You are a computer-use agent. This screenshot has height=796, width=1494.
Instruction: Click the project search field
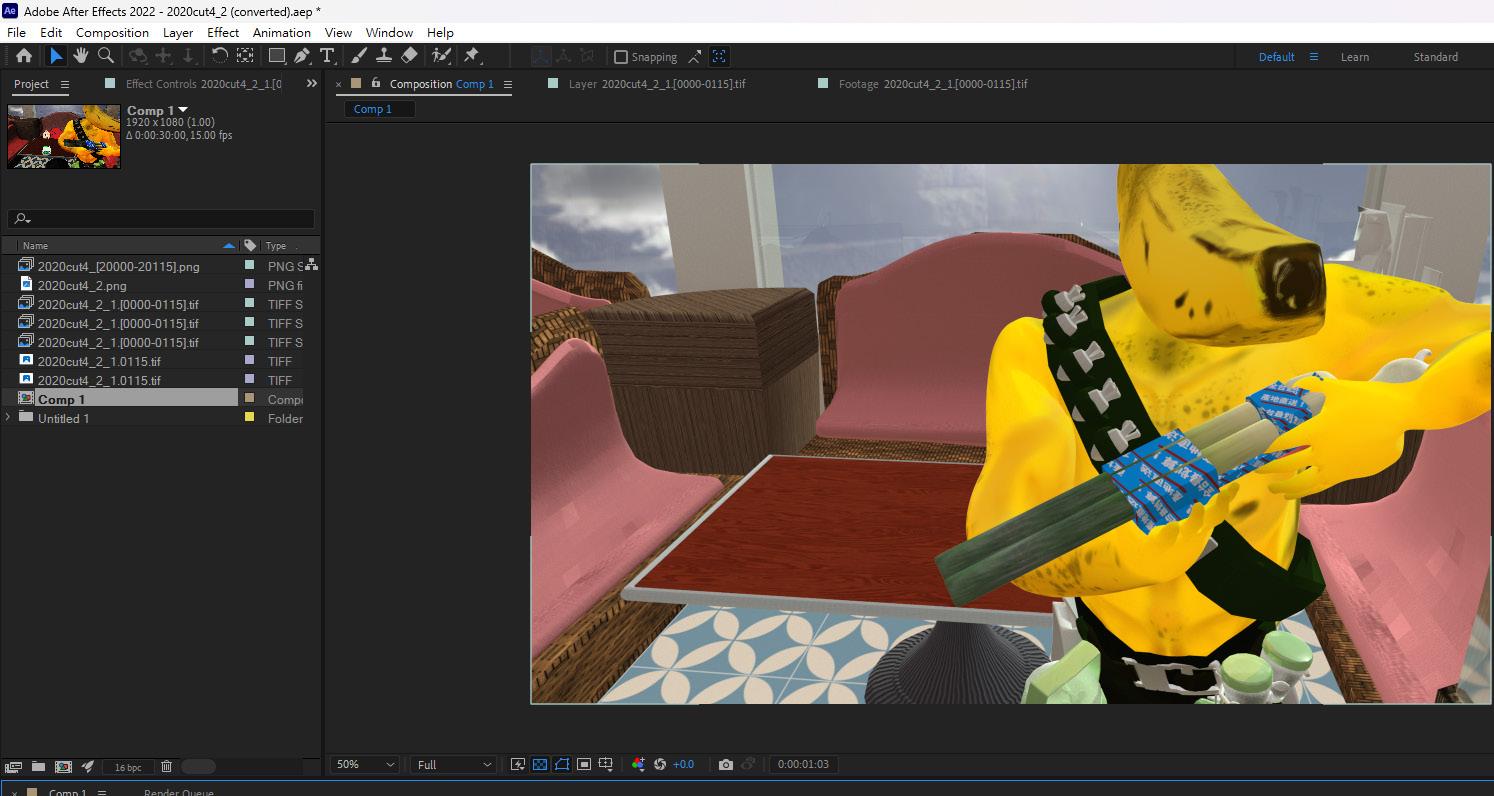point(161,219)
